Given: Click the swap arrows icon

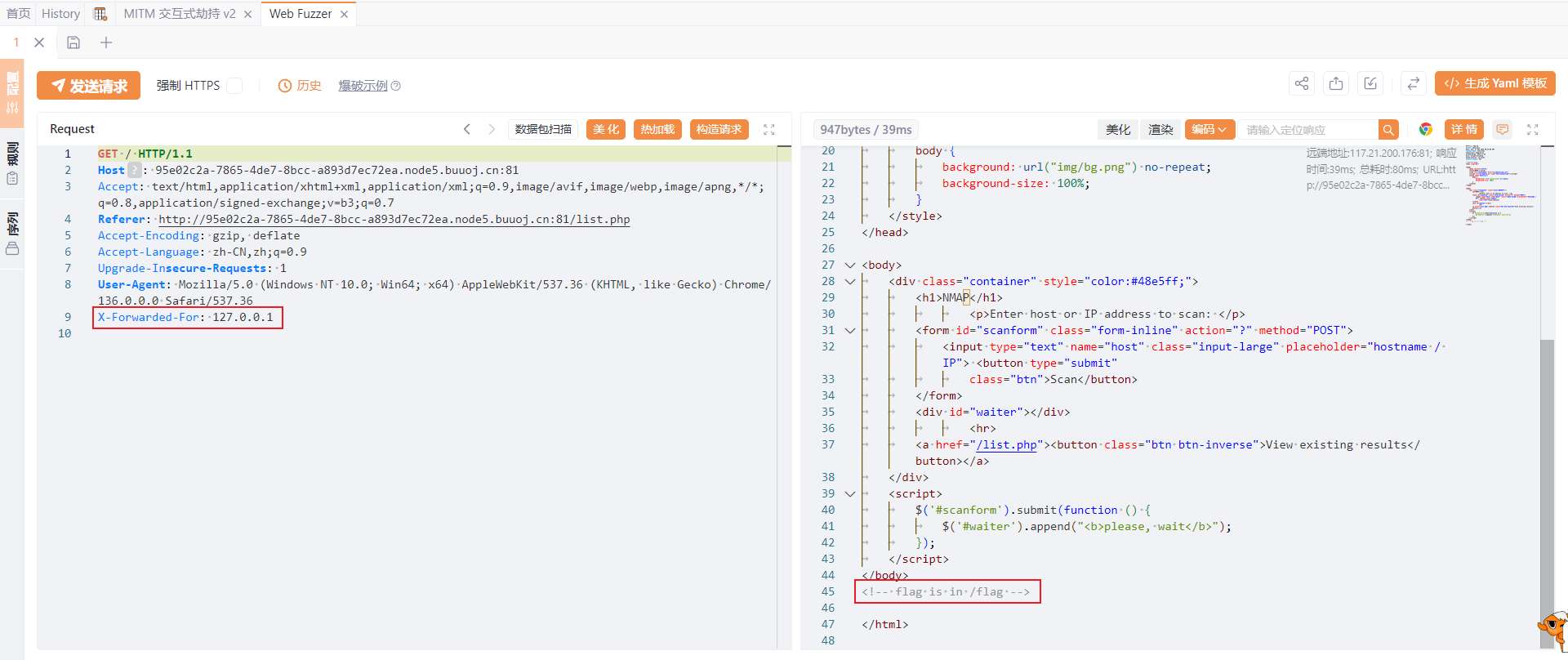Looking at the screenshot, I should [x=1413, y=83].
